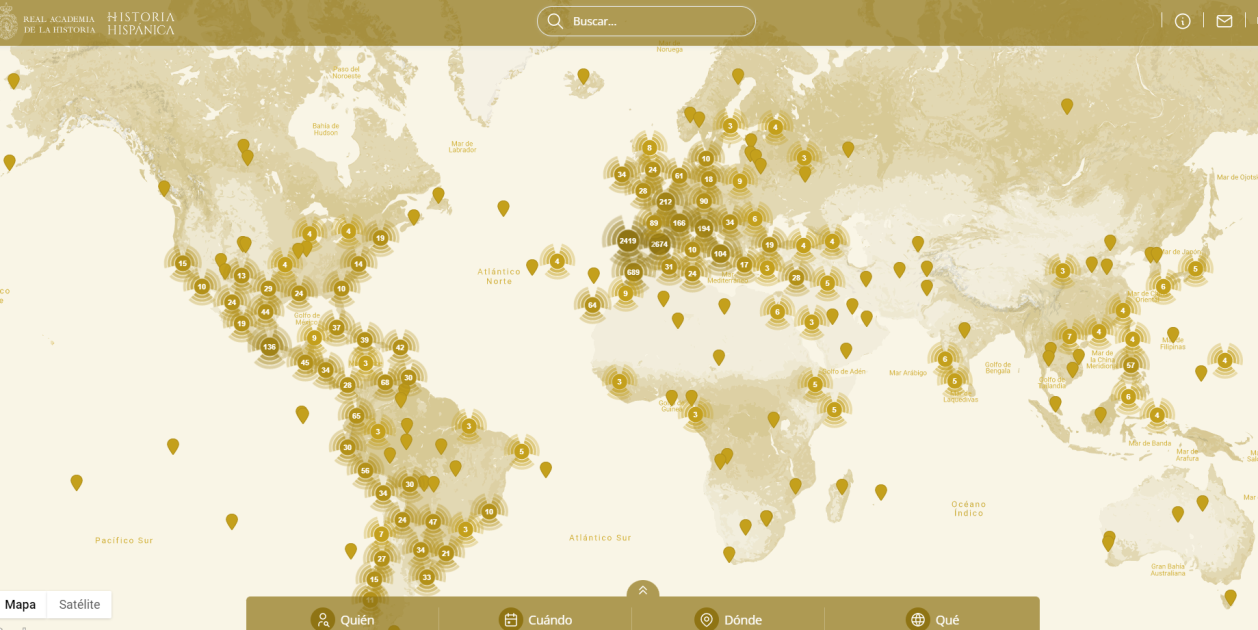Click the envelope contact icon
1258x630 pixels.
coord(1224,21)
